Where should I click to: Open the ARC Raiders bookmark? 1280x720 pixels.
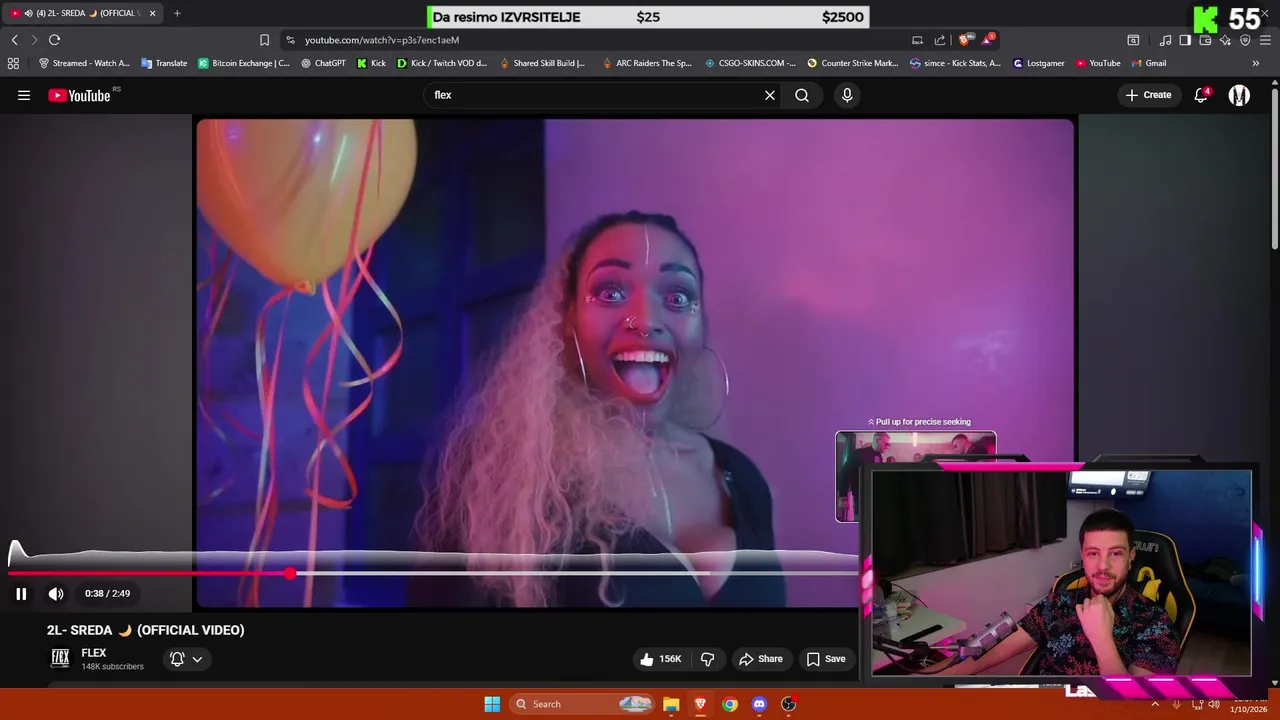pos(647,63)
